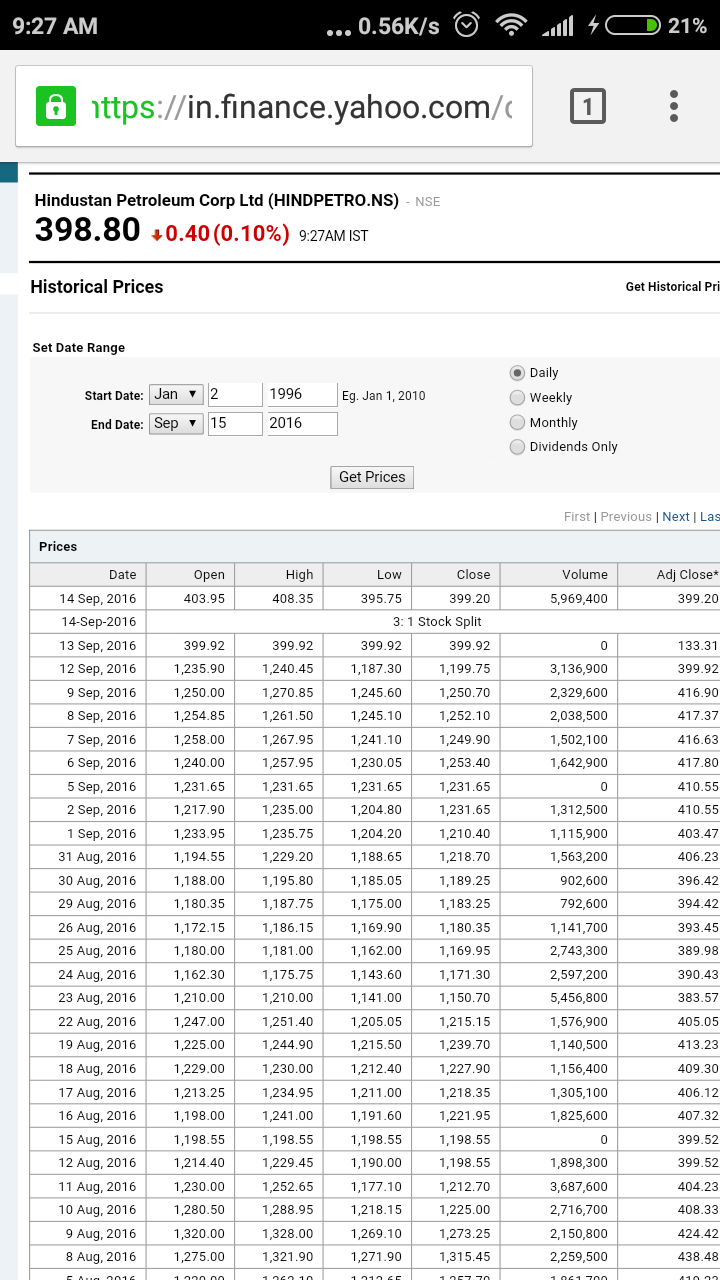
Task: Click the Set Date Range label
Action: (x=79, y=348)
